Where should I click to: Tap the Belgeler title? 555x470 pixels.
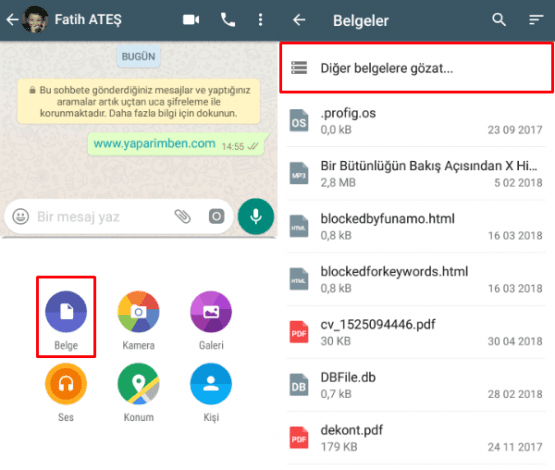(360, 21)
